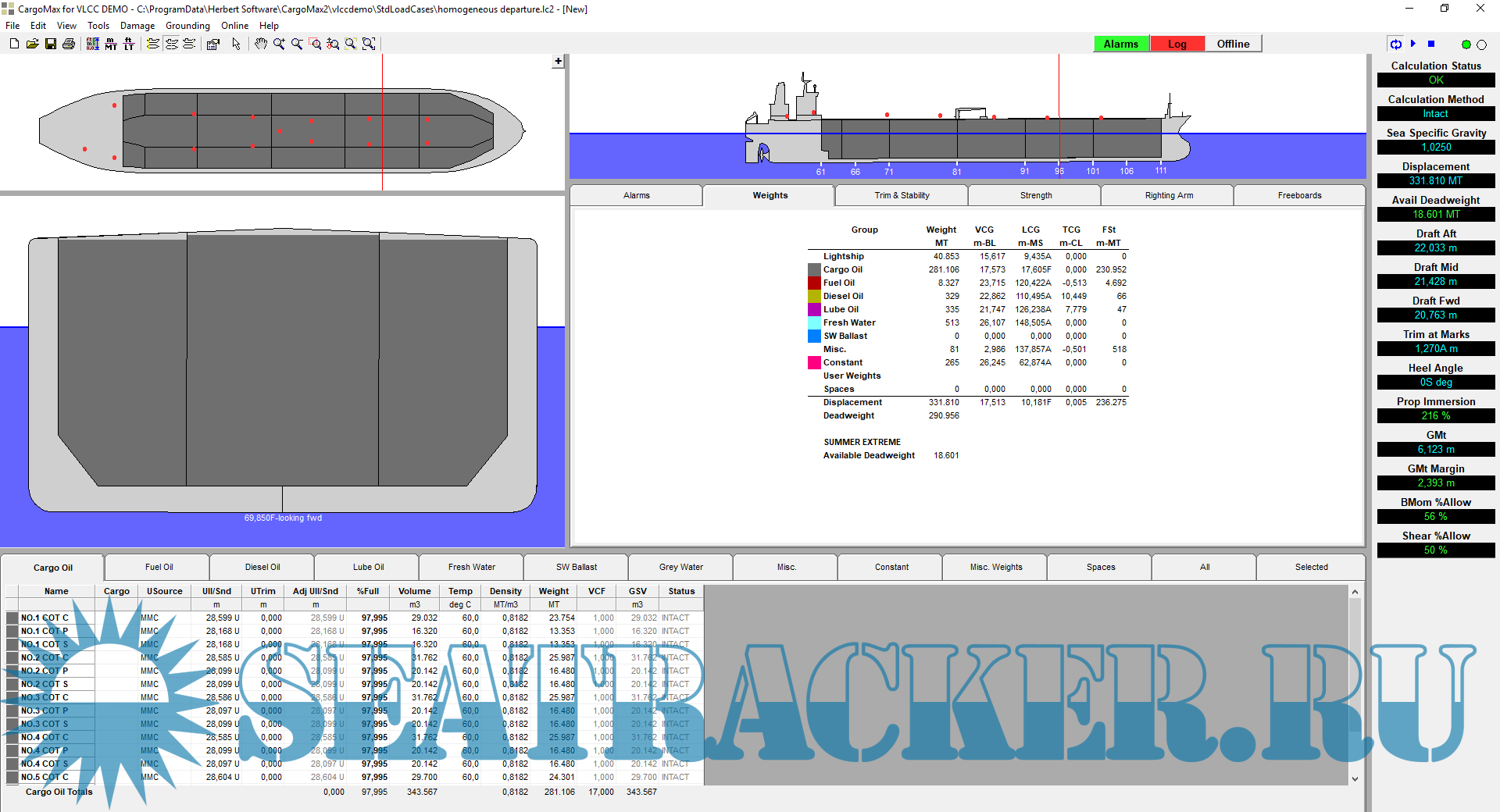This screenshot has height=812, width=1500.
Task: Click the blue Stop square button
Action: click(x=1431, y=44)
